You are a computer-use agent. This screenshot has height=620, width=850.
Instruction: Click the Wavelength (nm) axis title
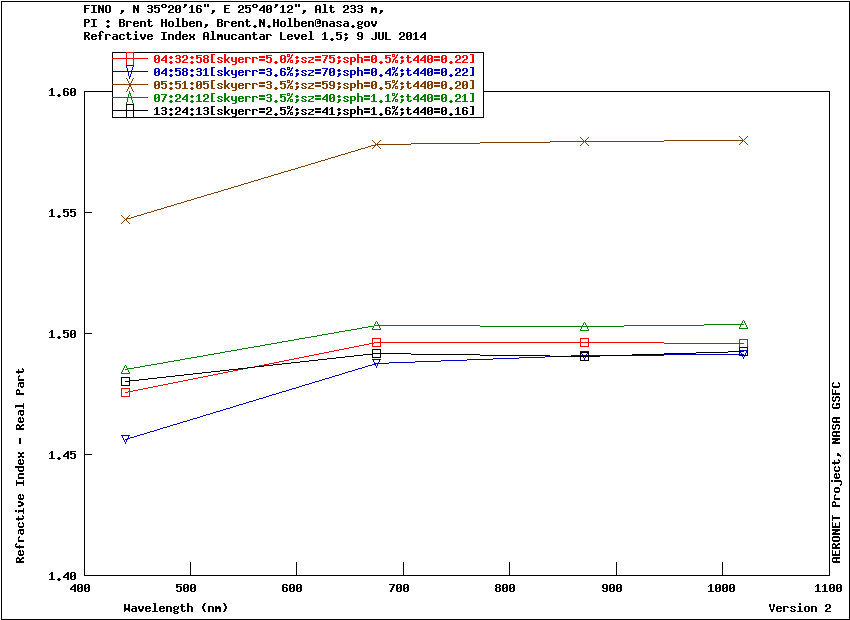175,608
